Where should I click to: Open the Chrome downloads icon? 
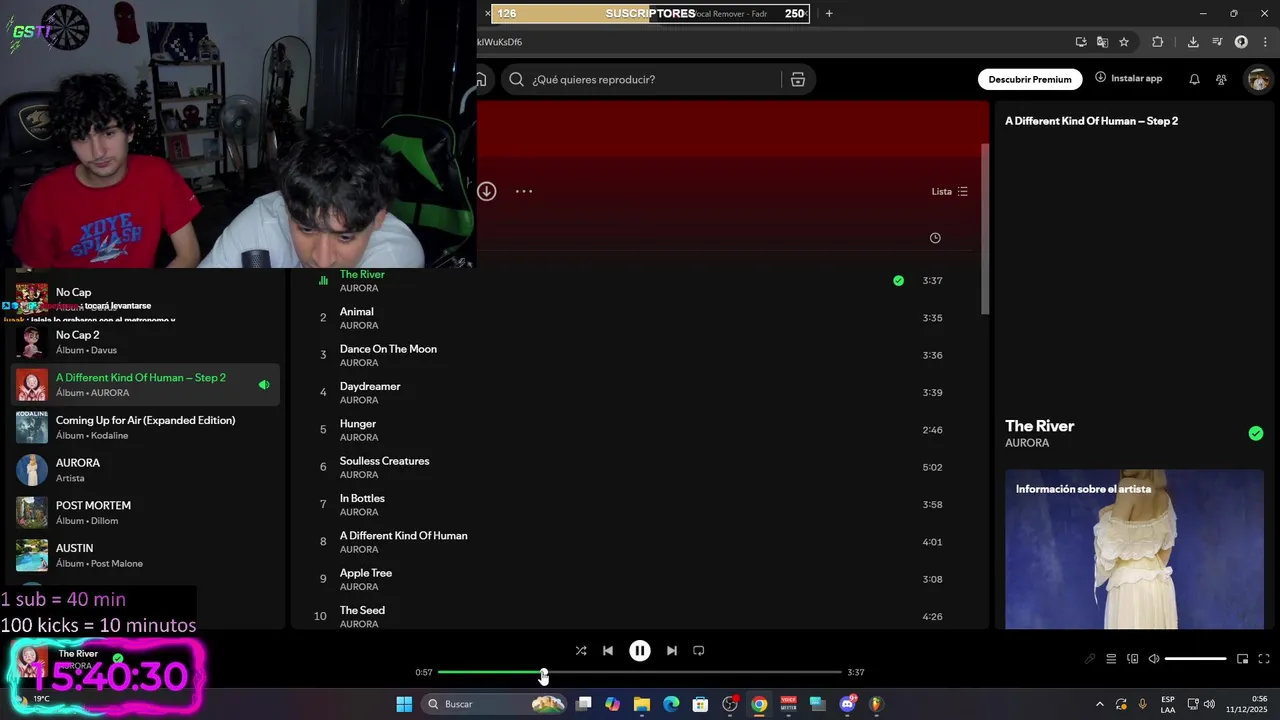click(1193, 42)
